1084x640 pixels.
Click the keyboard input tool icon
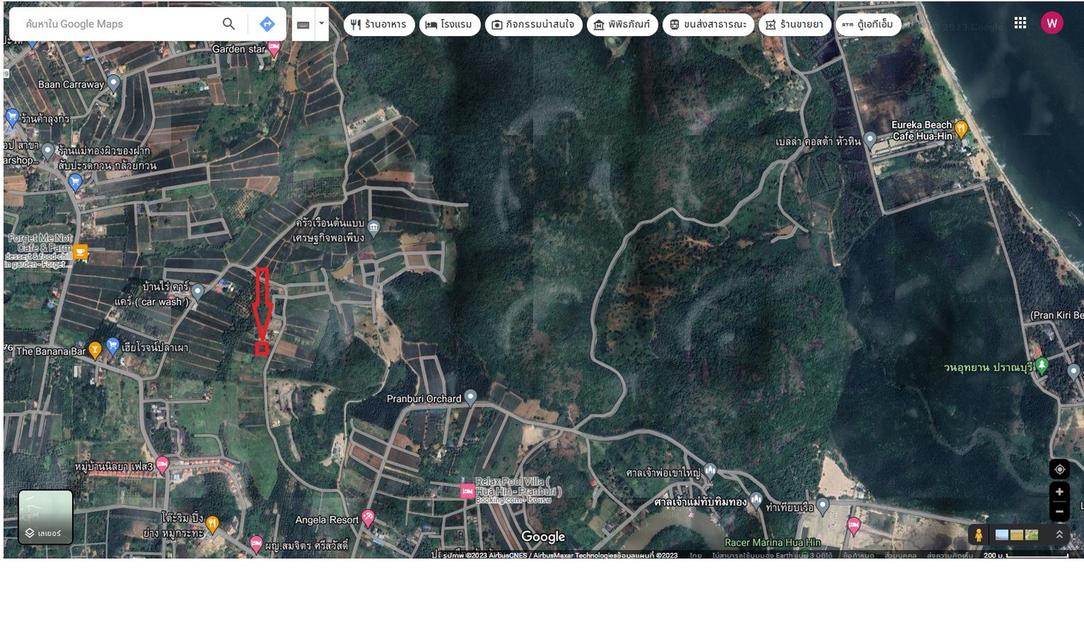click(x=303, y=24)
